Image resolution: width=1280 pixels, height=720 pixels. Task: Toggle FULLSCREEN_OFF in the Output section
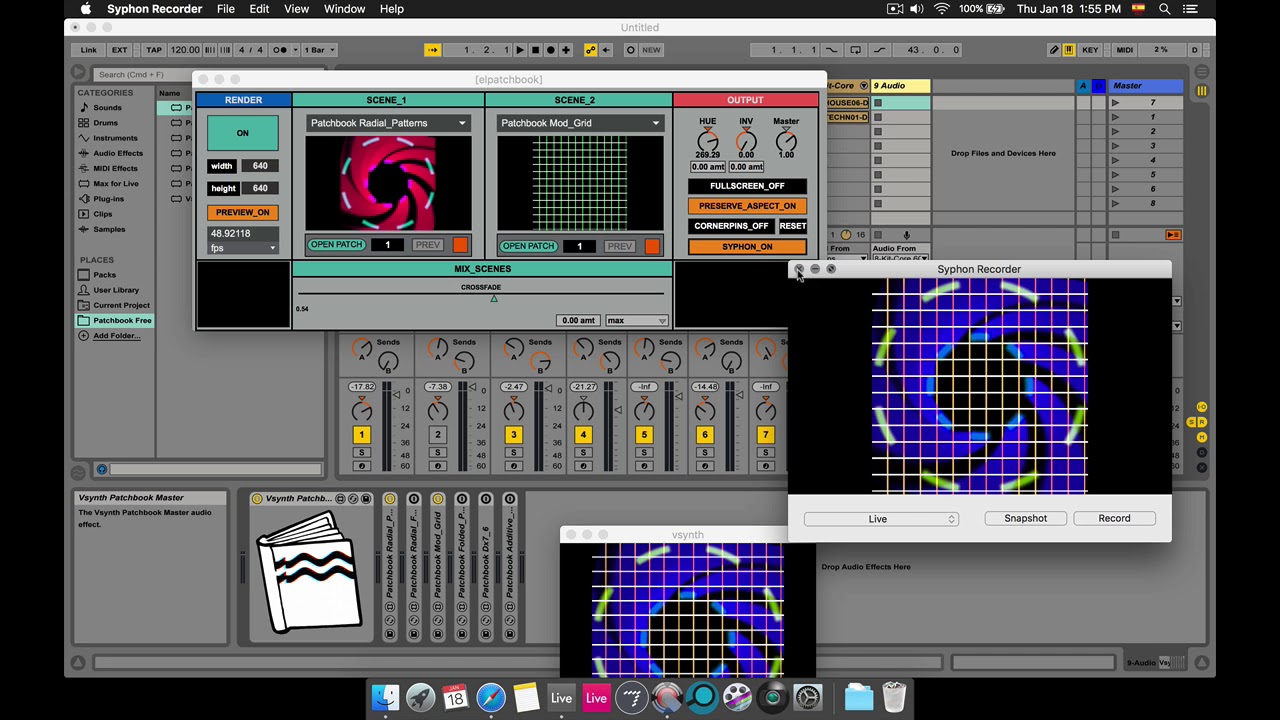point(747,186)
